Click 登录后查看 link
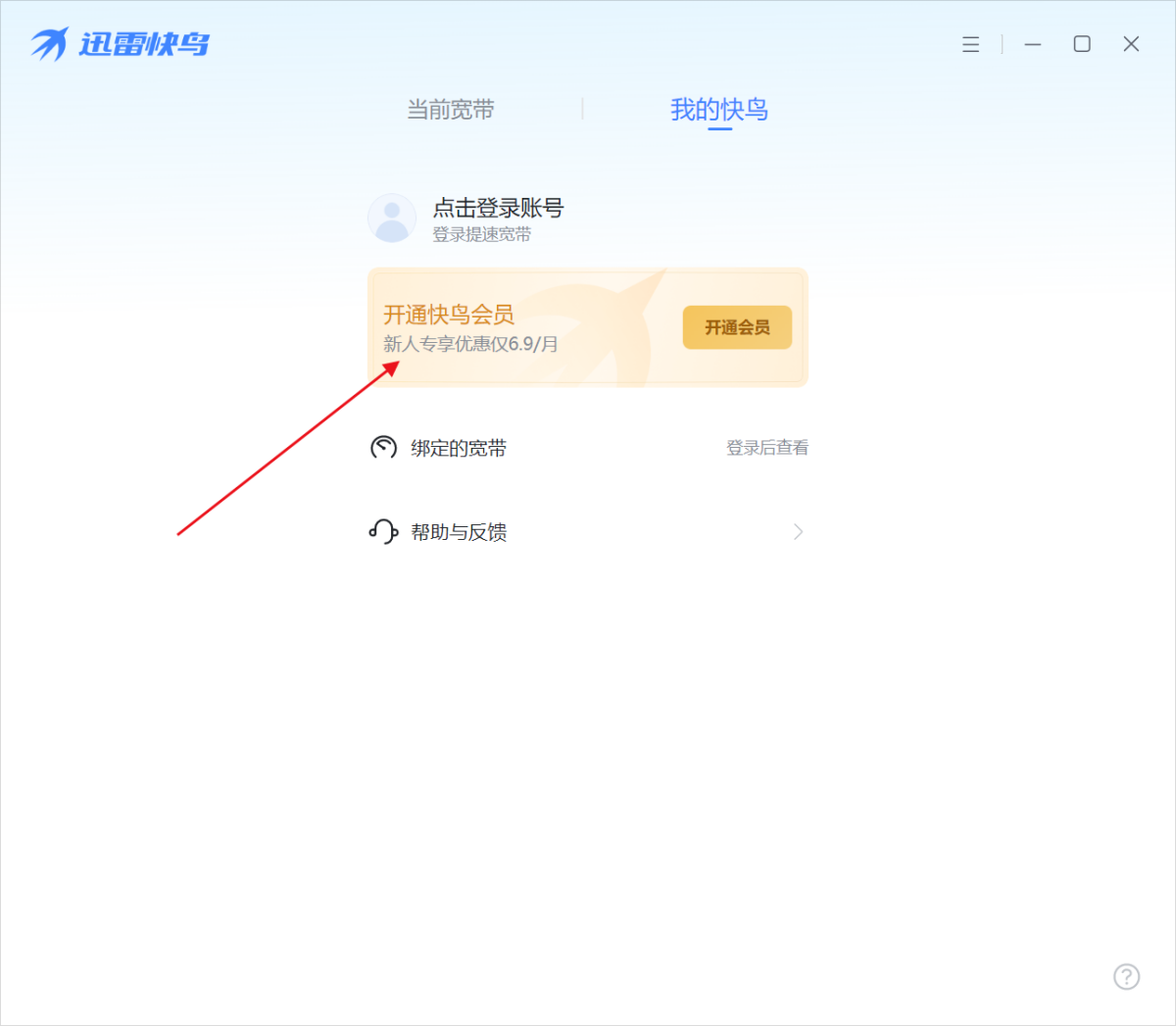1176x1026 pixels. (x=767, y=448)
